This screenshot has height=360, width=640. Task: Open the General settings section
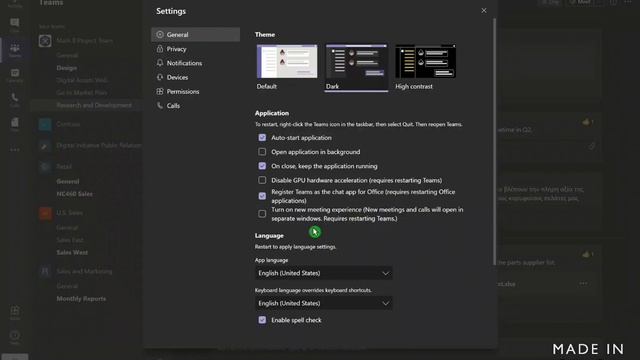pos(196,35)
